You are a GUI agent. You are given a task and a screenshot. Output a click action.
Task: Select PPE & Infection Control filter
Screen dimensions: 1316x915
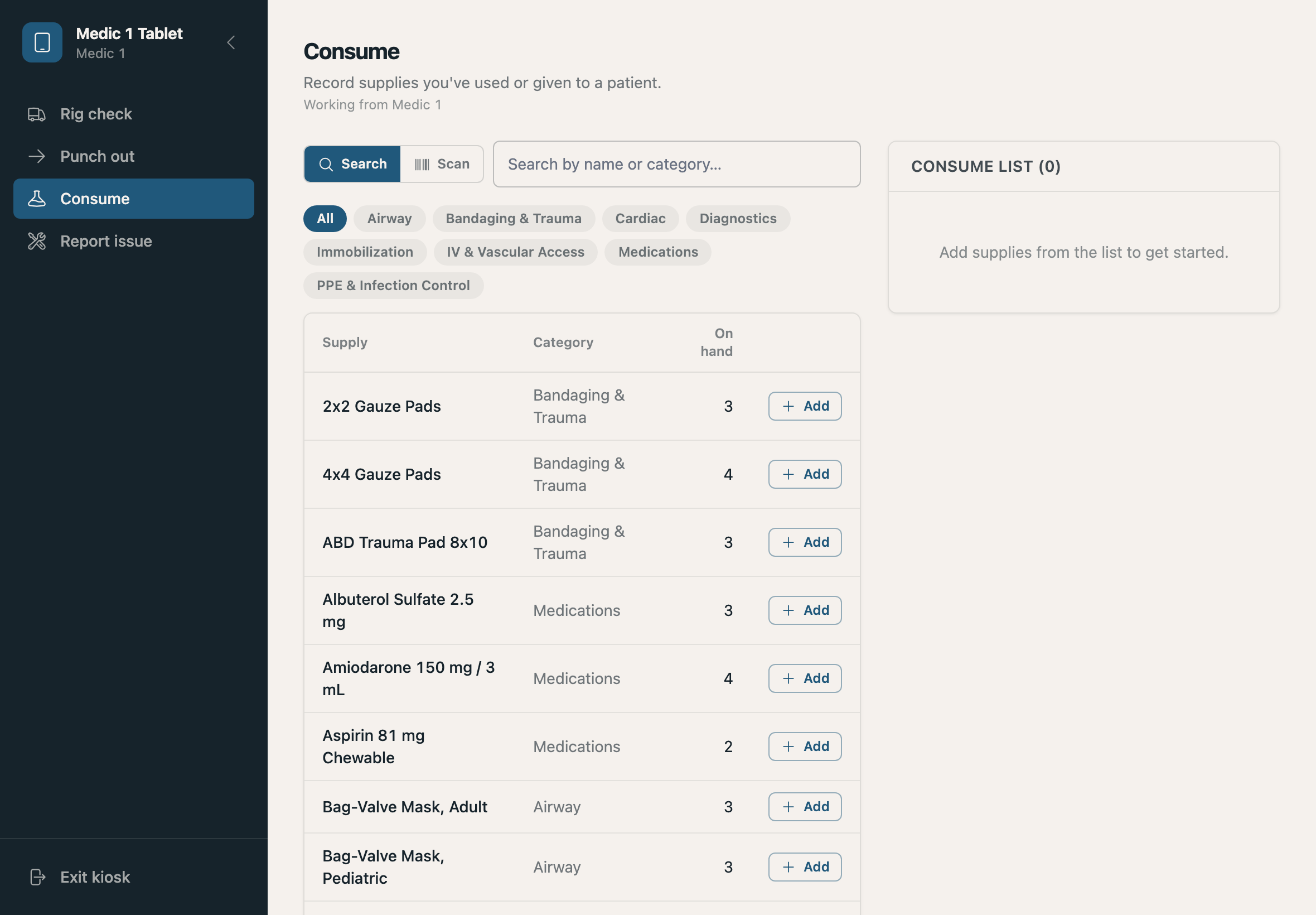[394, 286]
